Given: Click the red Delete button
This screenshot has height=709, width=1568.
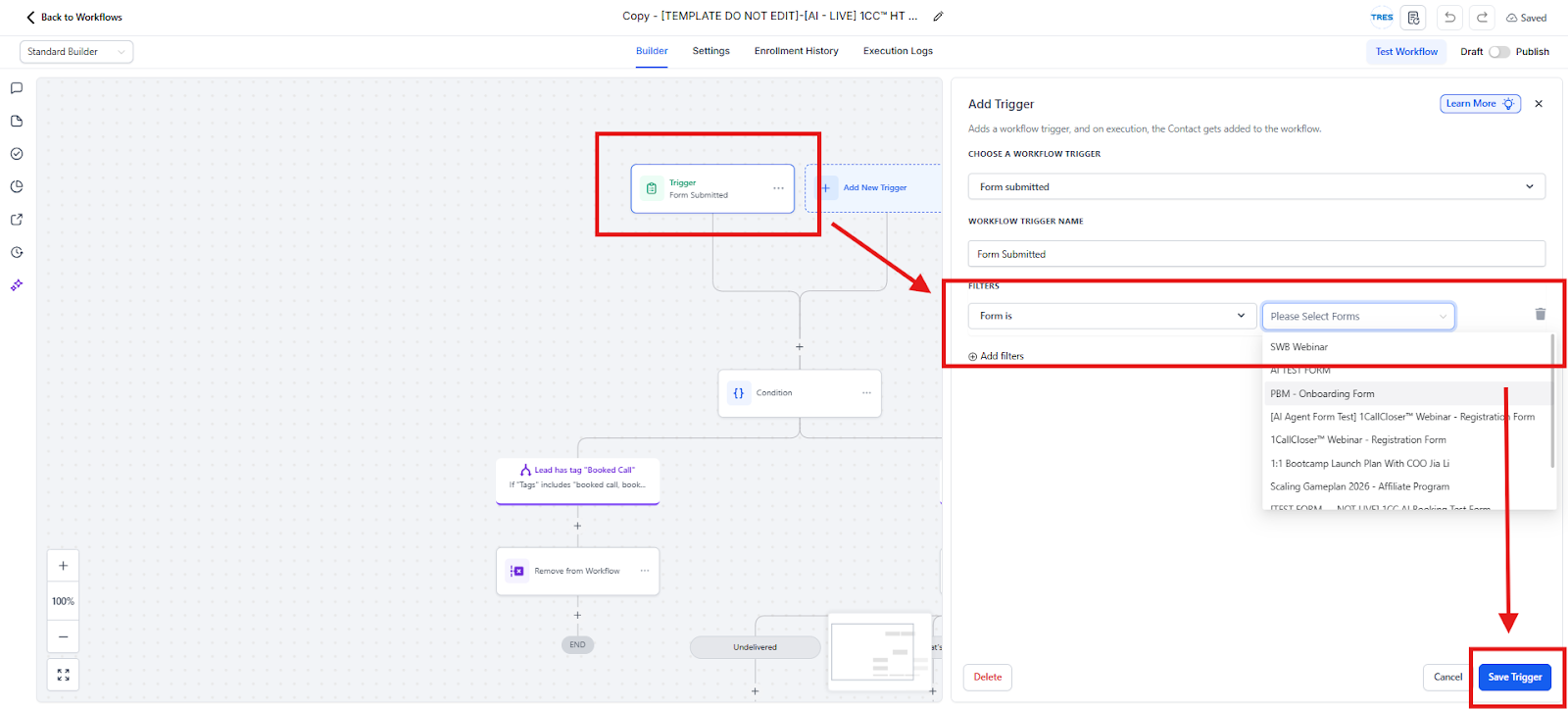Looking at the screenshot, I should coord(988,677).
